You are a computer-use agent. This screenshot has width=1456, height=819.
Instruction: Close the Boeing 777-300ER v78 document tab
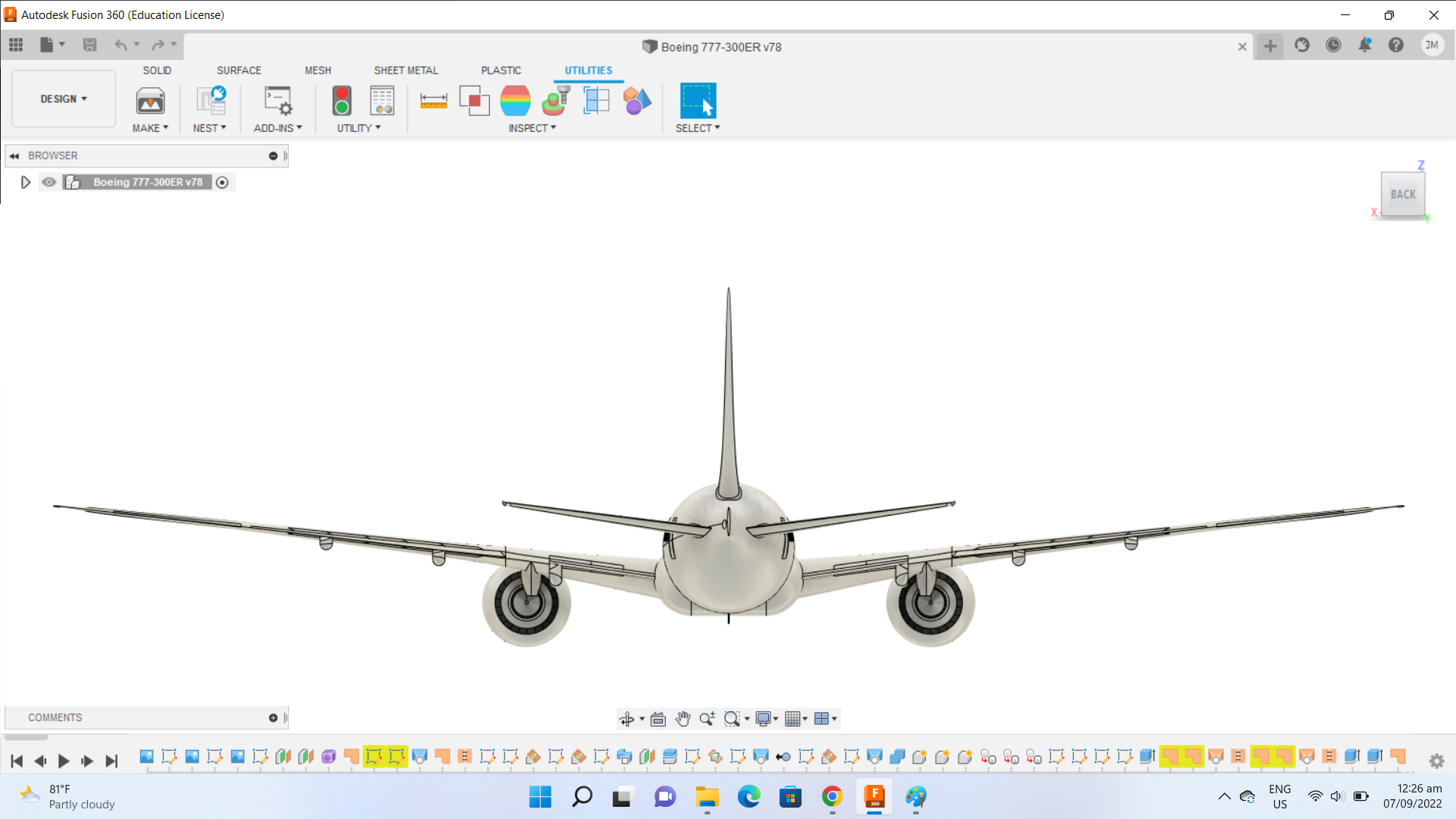[1242, 46]
